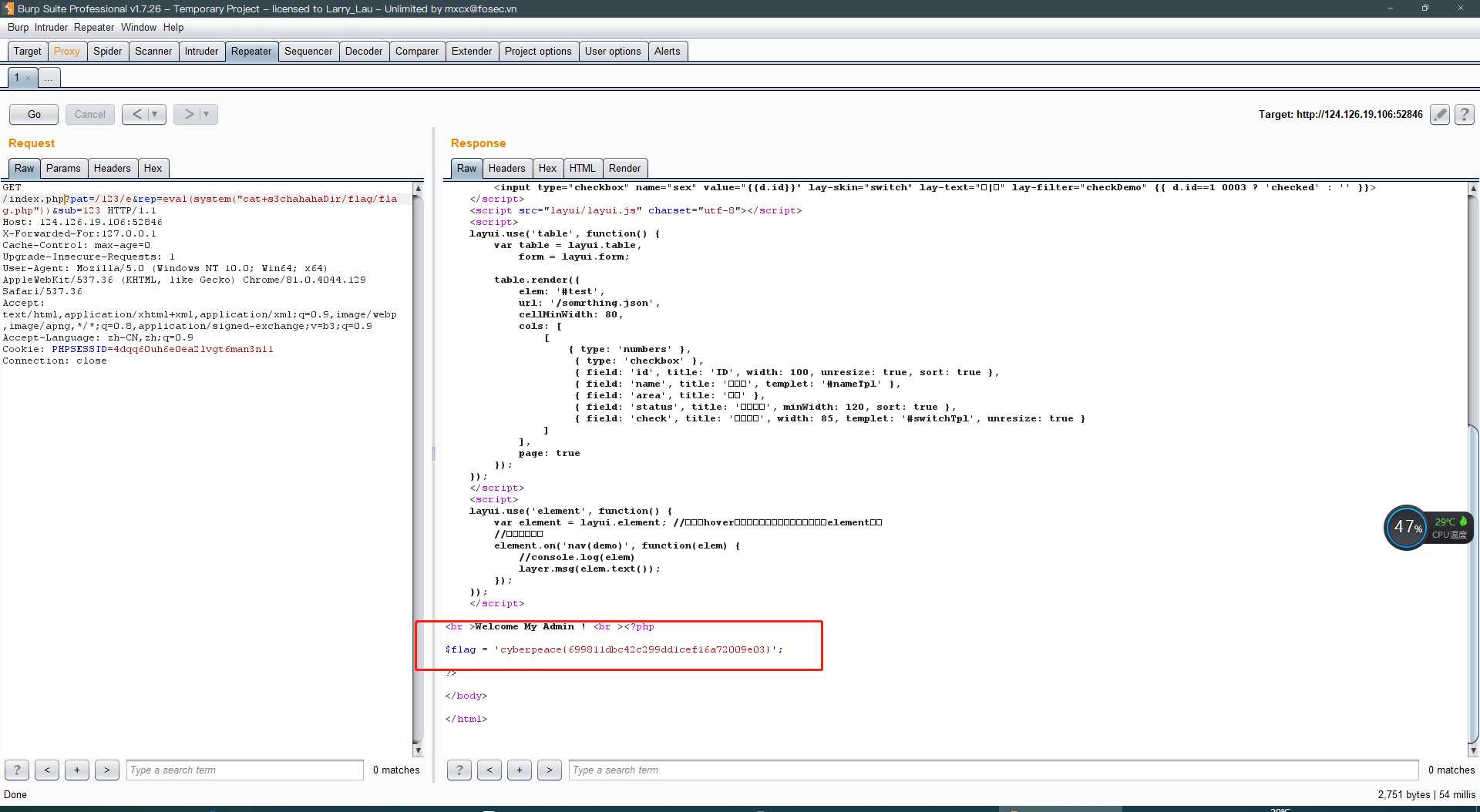
Task: Switch to the Comparer tool tab
Action: (x=417, y=51)
